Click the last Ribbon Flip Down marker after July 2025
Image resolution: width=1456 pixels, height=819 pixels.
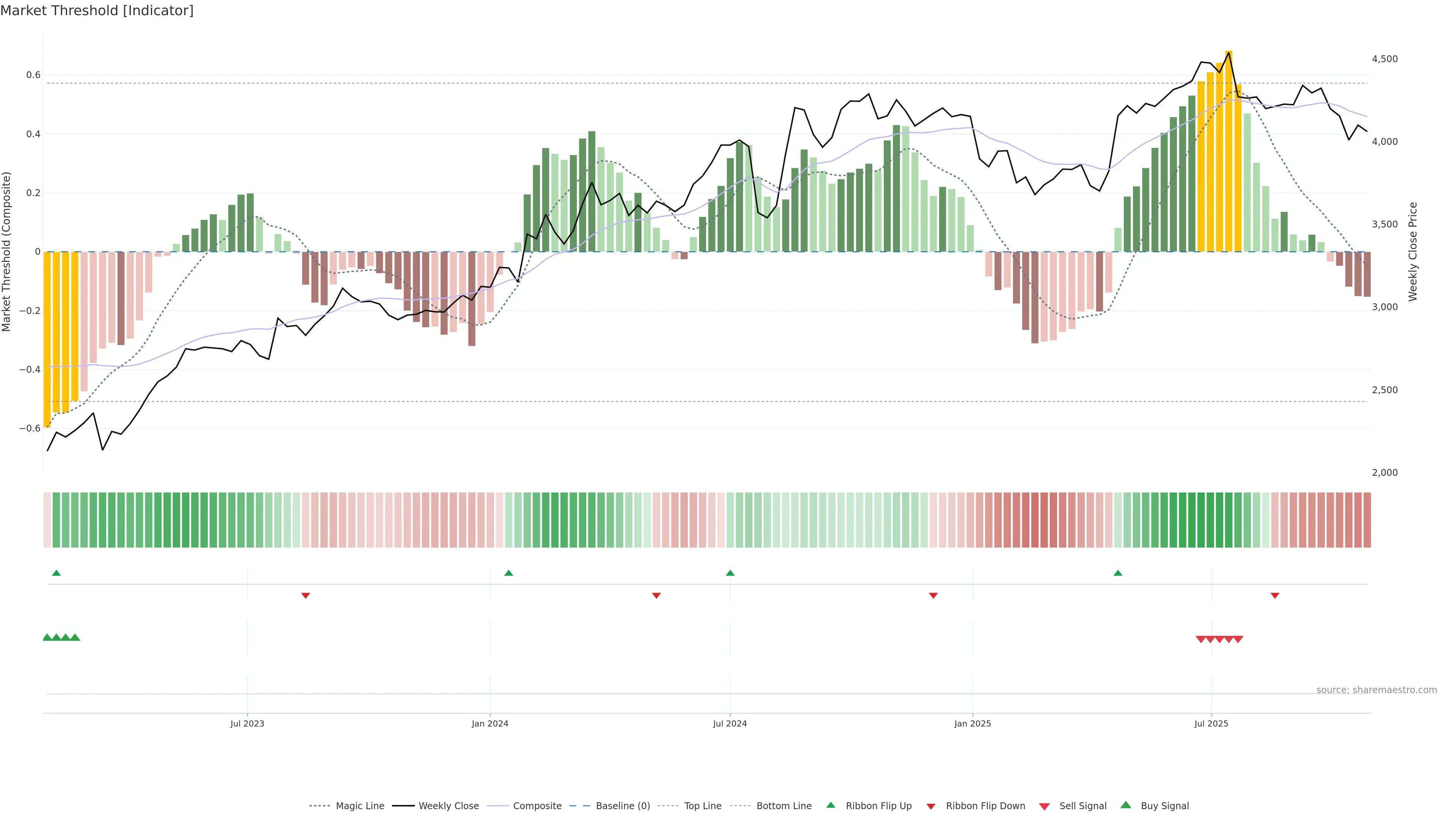[x=1274, y=595]
